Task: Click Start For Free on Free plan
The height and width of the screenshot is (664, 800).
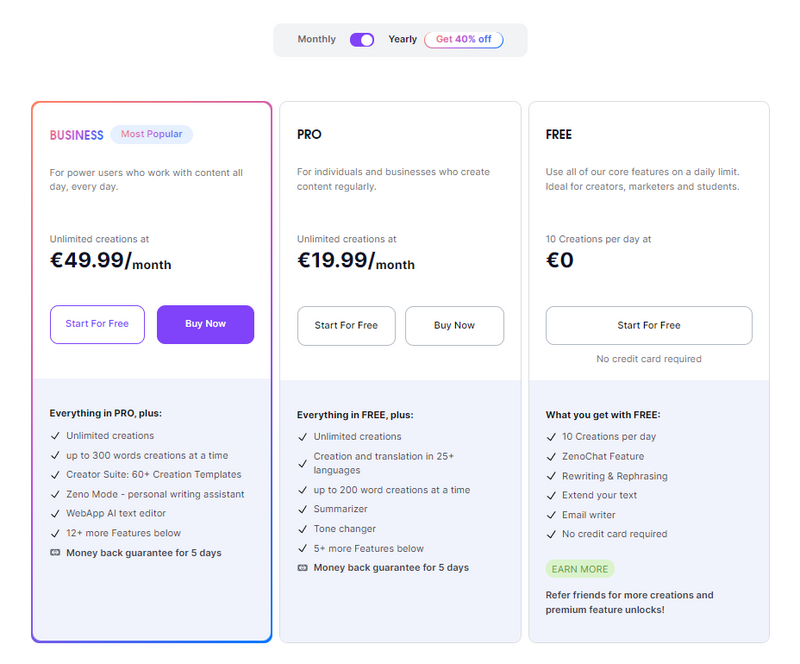Action: pos(649,325)
